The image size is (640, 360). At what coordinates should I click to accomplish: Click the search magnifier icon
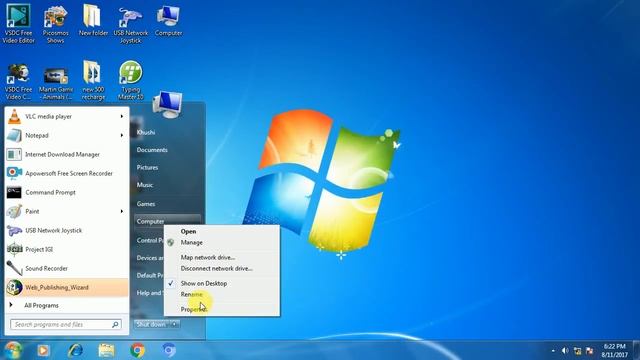click(116, 324)
